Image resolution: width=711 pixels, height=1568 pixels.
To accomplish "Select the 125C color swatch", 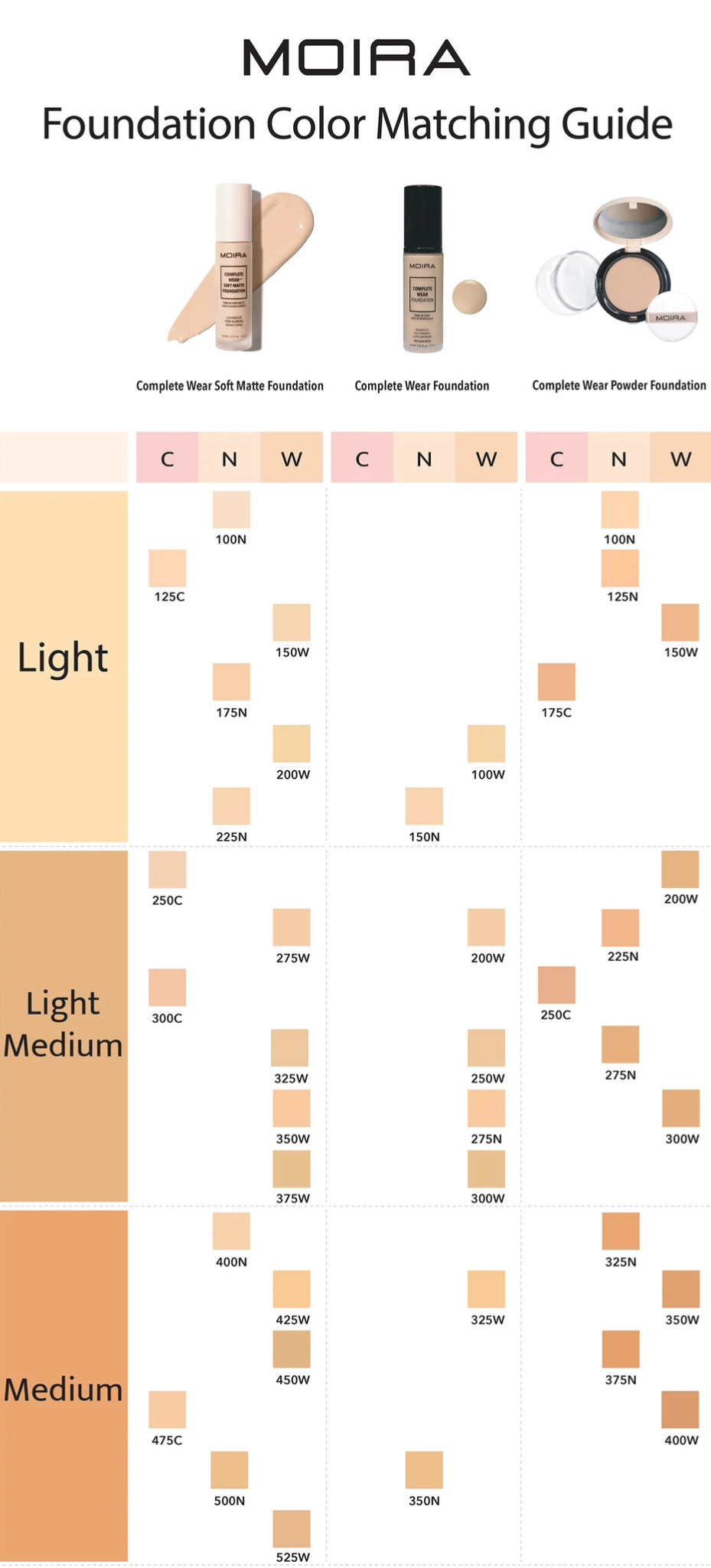I will [168, 568].
